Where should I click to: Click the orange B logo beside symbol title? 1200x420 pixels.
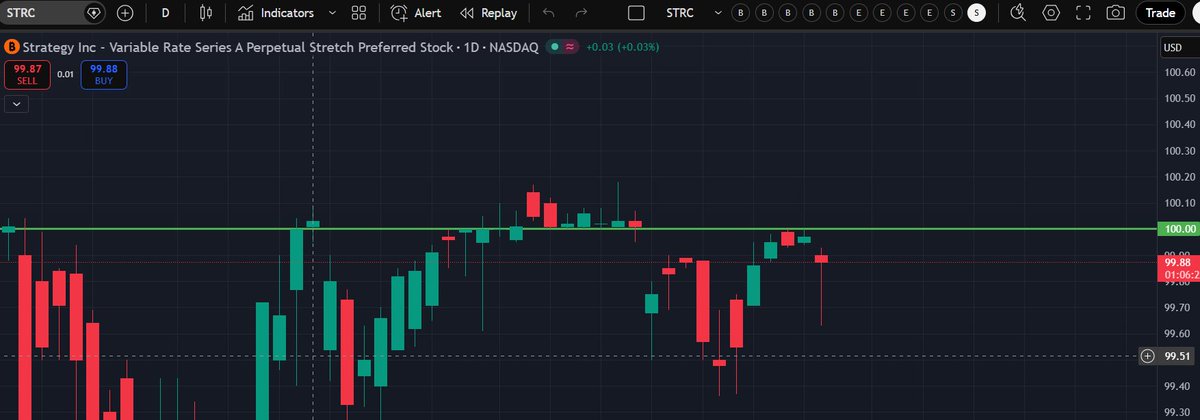tap(12, 47)
